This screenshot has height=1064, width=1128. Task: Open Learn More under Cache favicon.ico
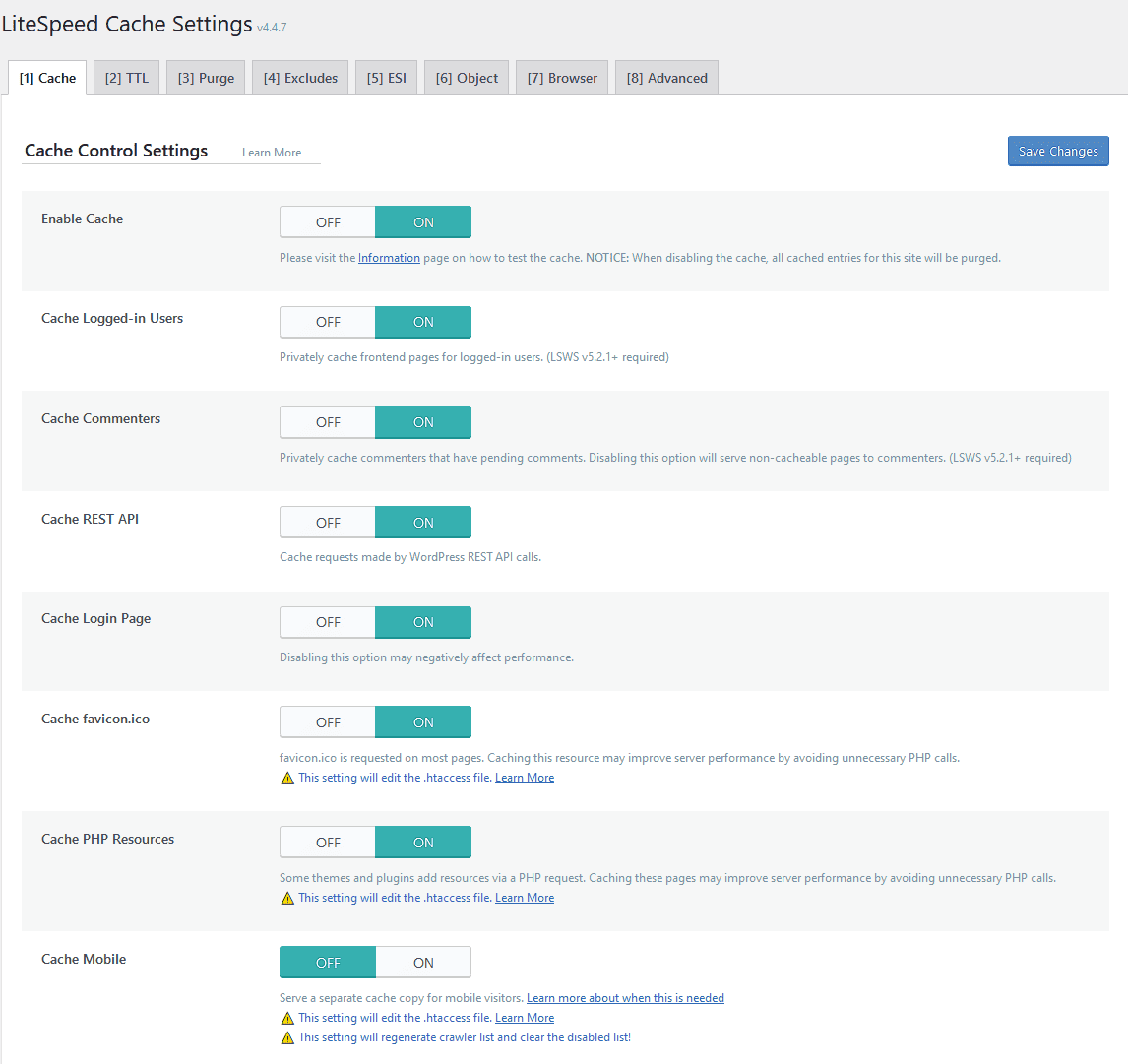pos(525,778)
